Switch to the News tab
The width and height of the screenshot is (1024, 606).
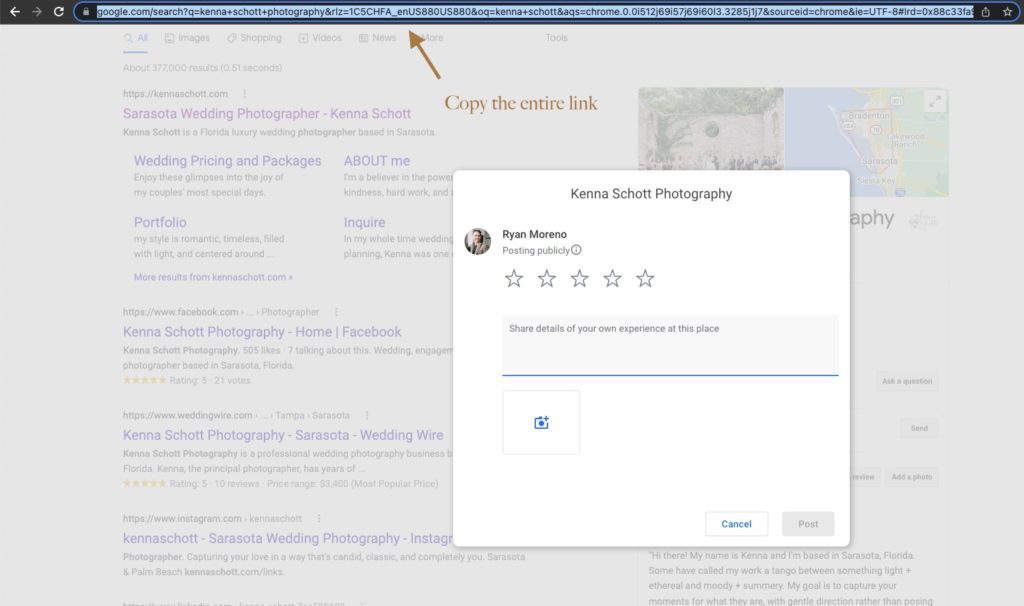tap(380, 37)
